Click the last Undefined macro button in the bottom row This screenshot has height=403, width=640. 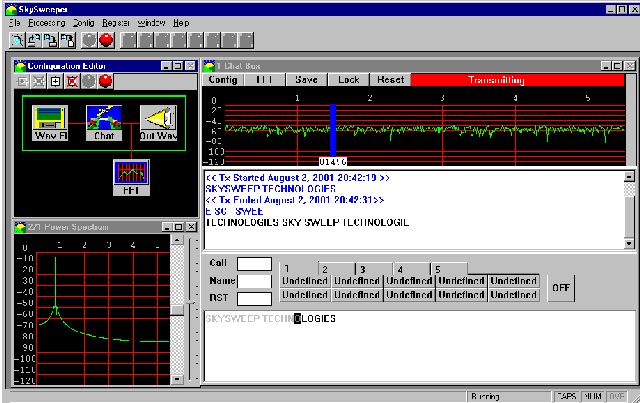click(514, 295)
